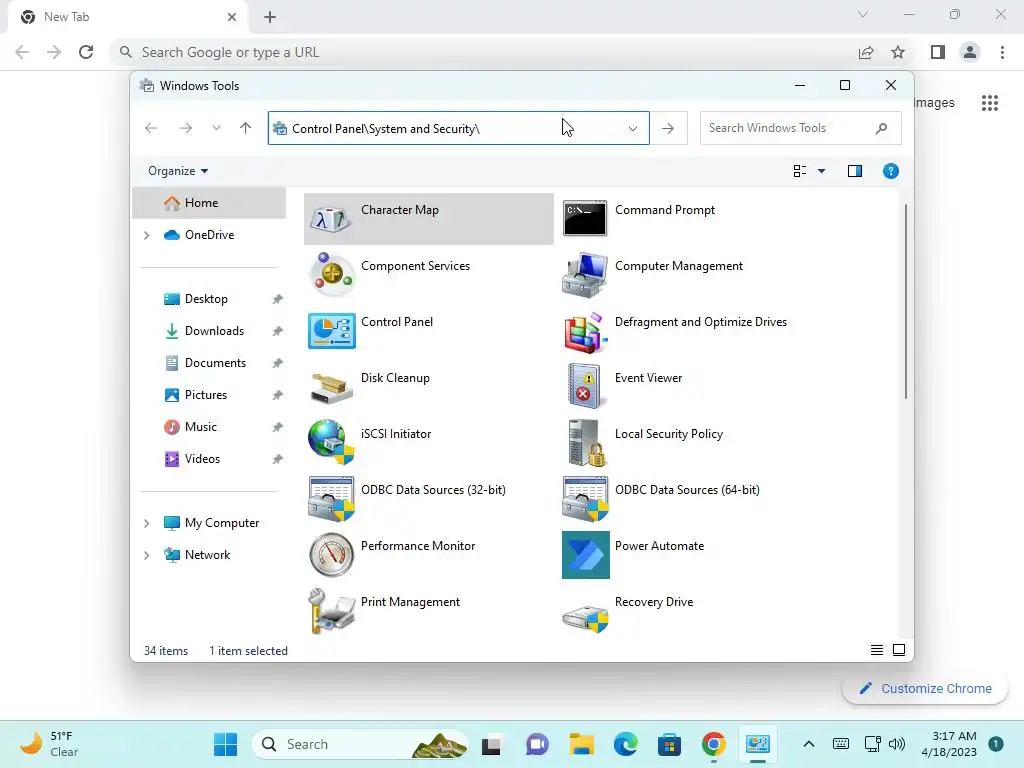1024x768 pixels.
Task: Bookmark this tab with the star icon
Action: 898,52
